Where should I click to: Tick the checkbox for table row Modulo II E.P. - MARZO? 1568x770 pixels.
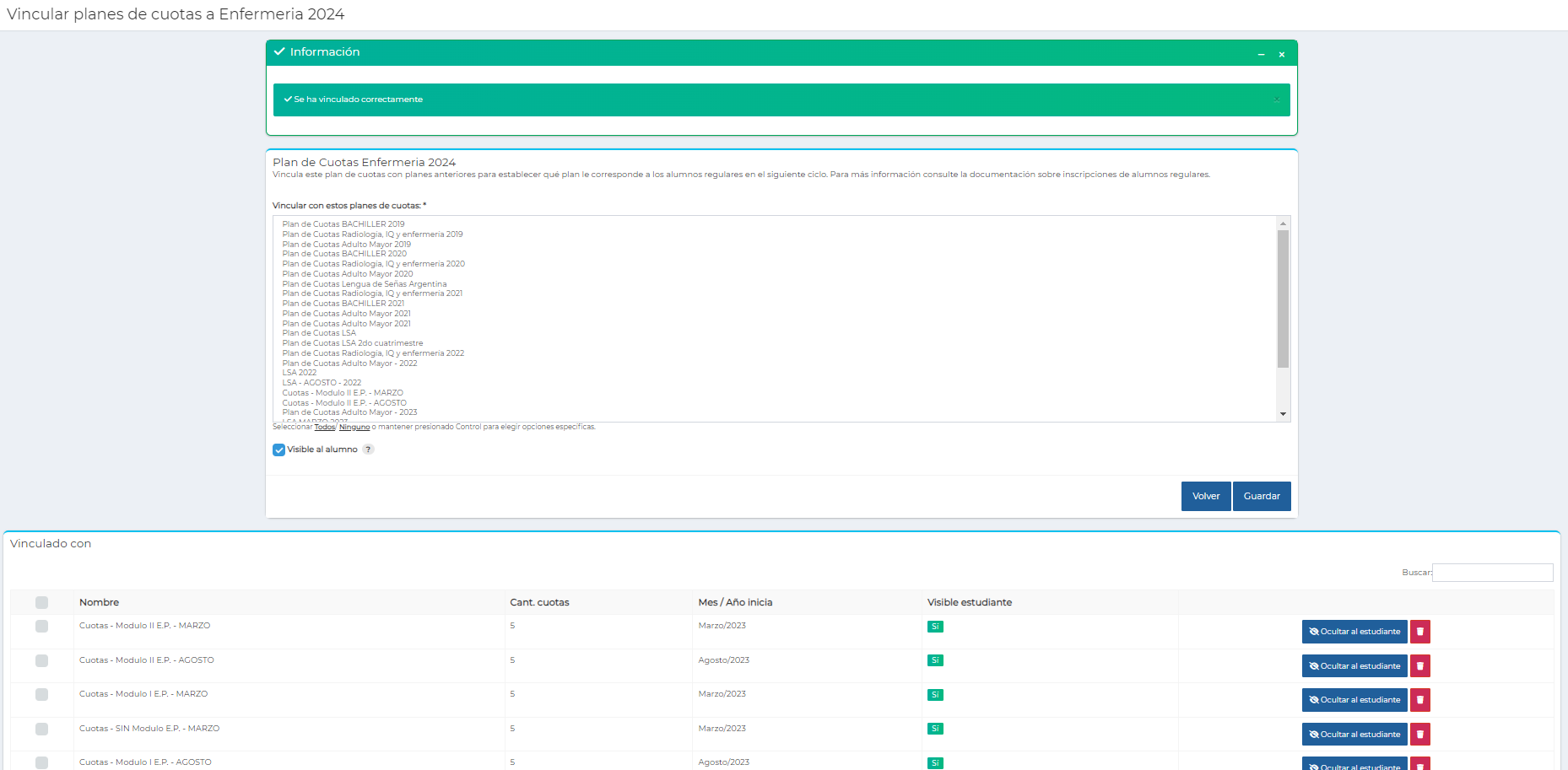click(41, 626)
